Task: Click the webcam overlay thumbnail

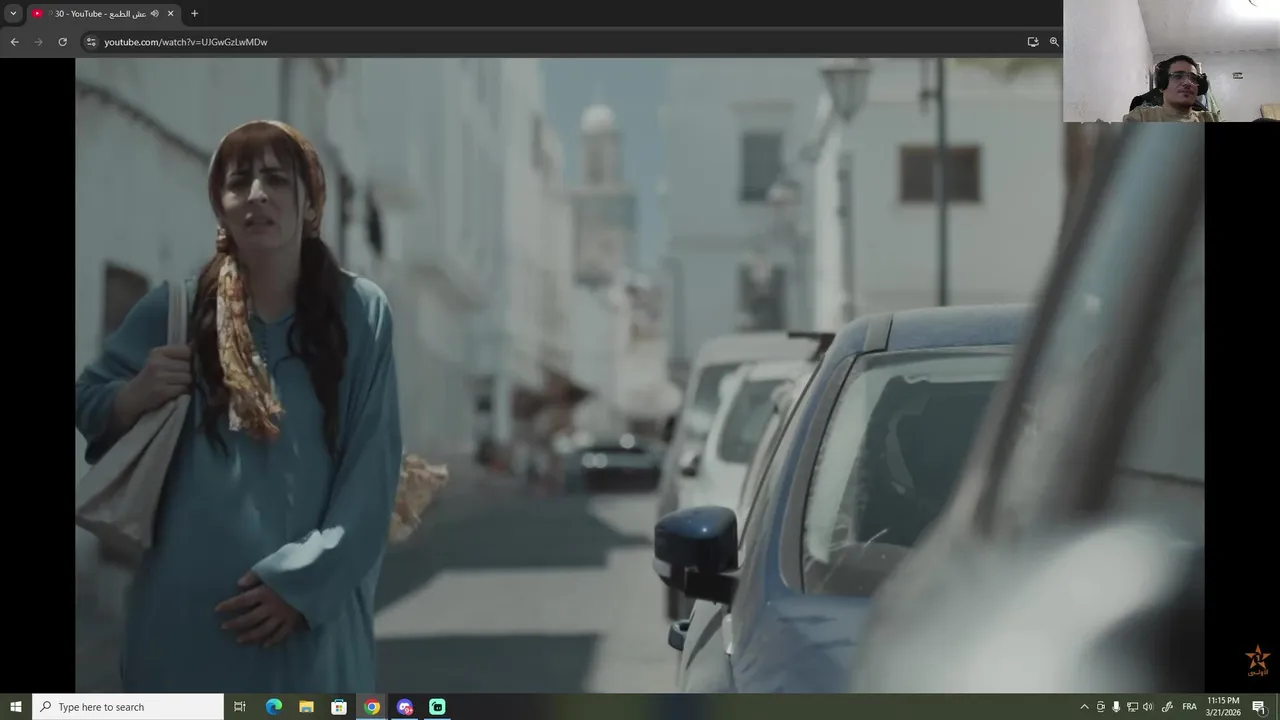Action: 1171,61
